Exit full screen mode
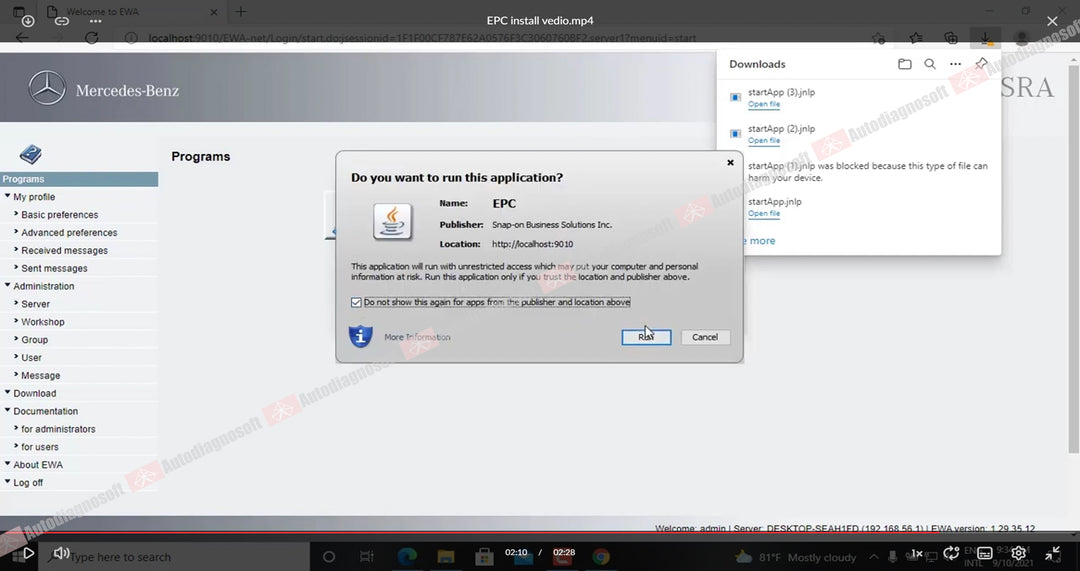Viewport: 1080px width, 571px height. 1052,553
